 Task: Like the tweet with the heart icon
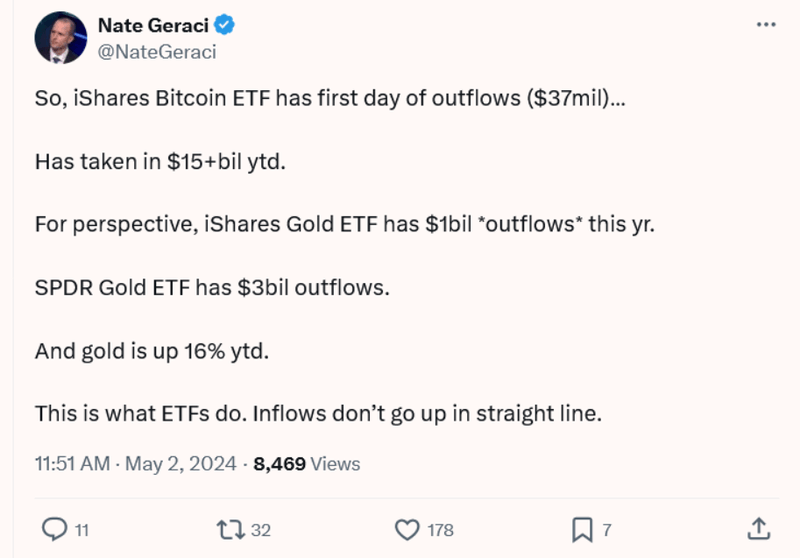pos(407,529)
